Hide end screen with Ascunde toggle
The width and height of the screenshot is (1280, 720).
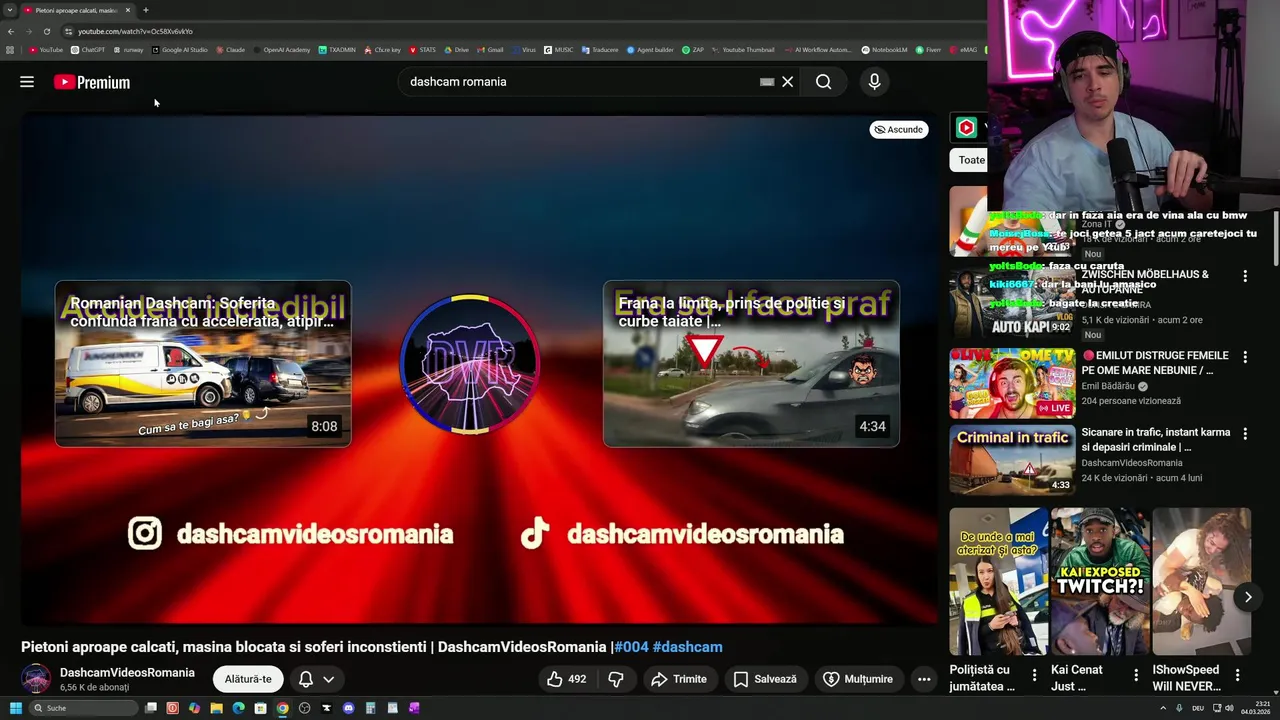click(x=899, y=129)
